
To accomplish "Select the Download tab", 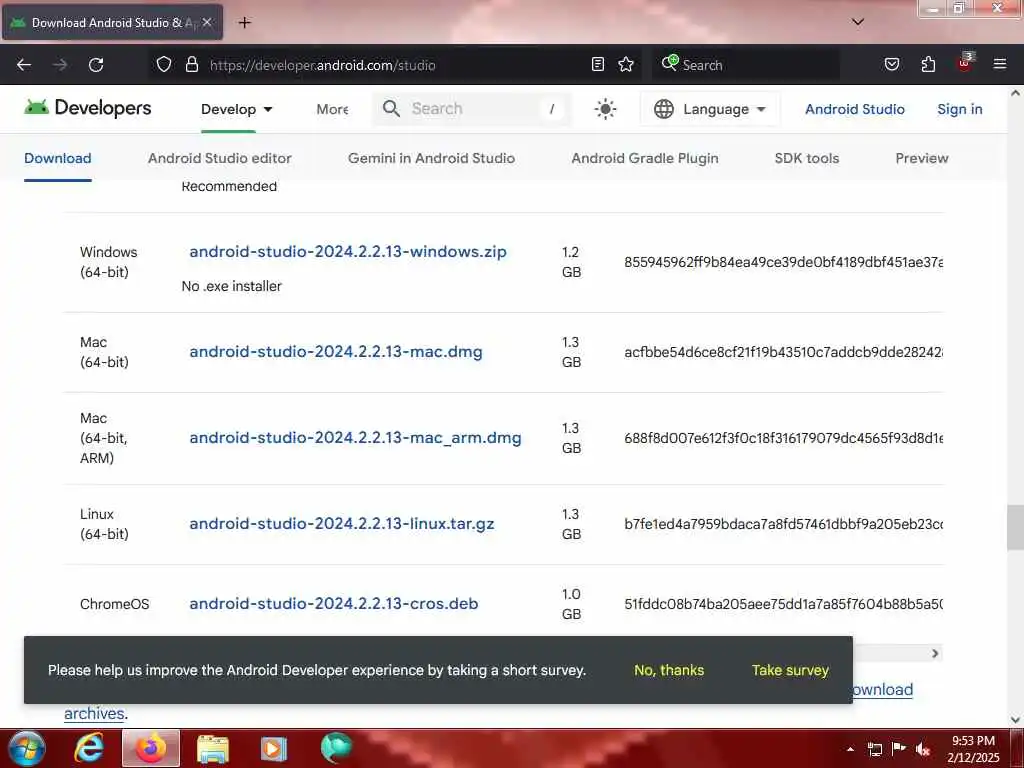I will click(57, 158).
